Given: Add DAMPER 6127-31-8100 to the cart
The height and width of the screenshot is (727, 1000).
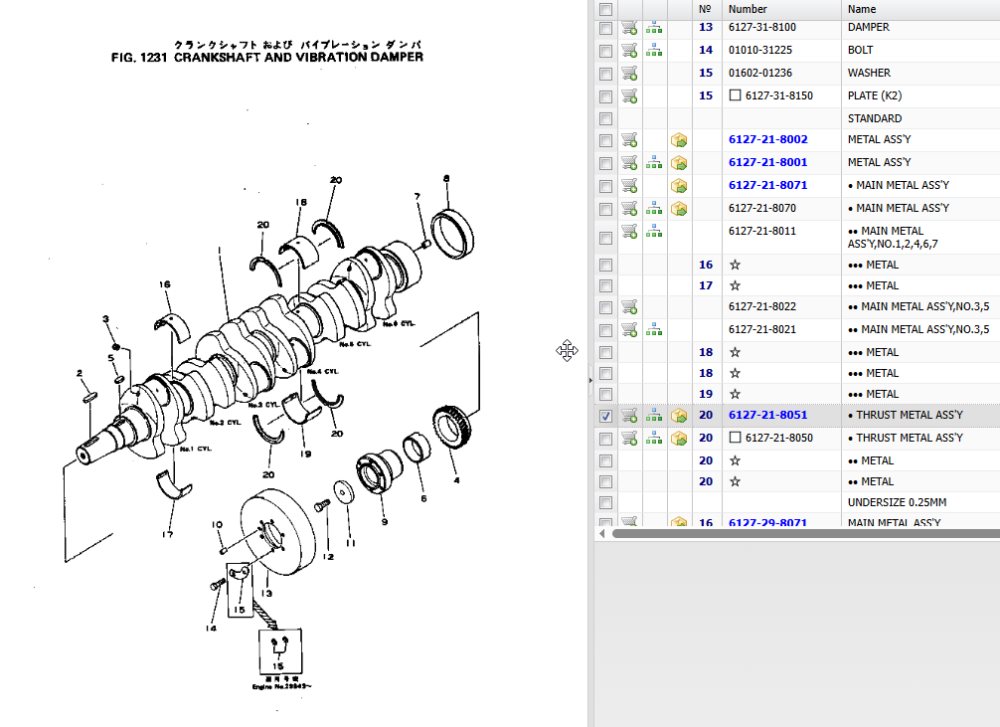Looking at the screenshot, I should (629, 27).
